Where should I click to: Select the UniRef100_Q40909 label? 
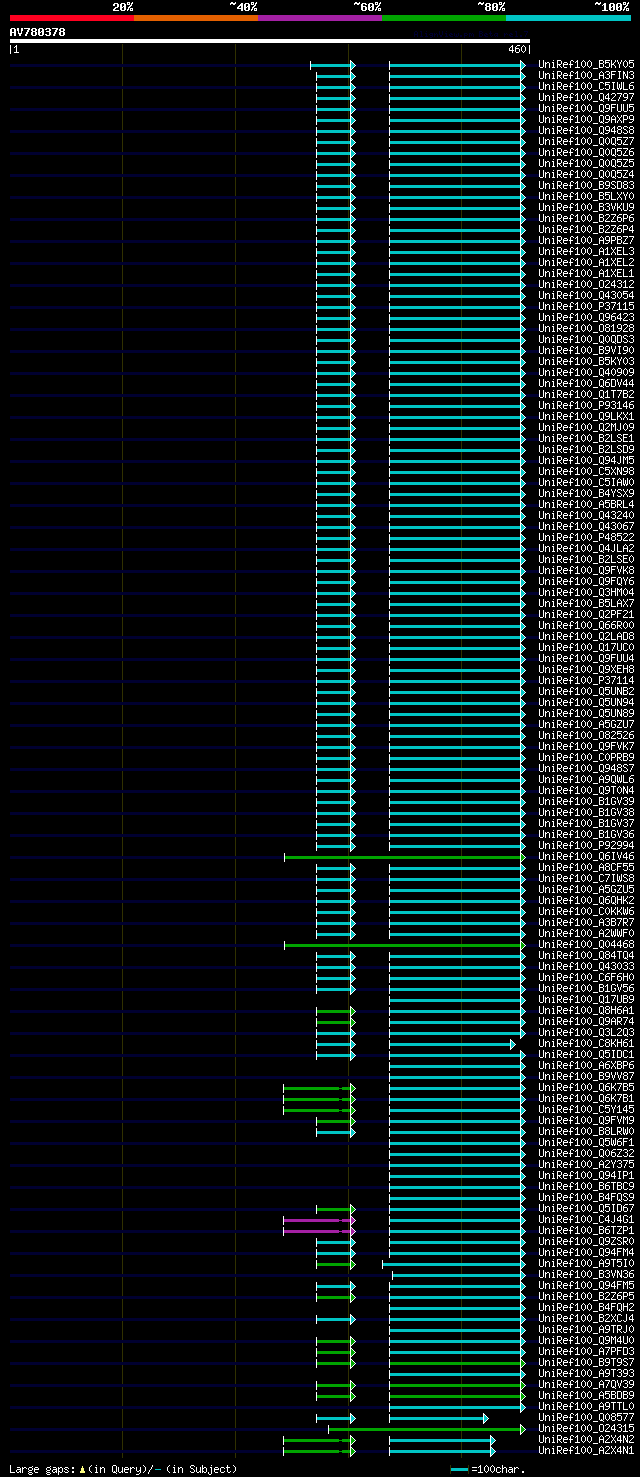(586, 372)
